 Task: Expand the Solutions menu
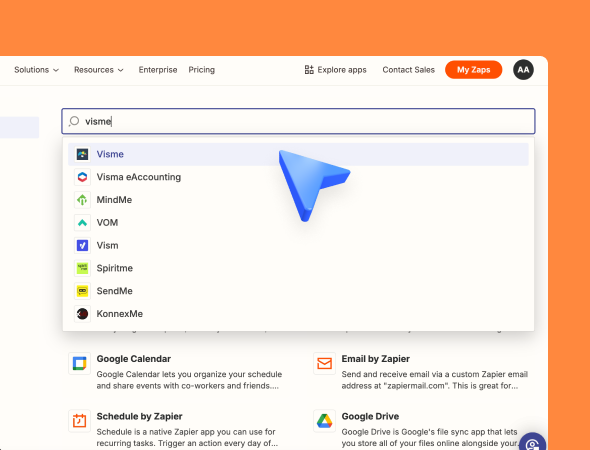pyautogui.click(x=36, y=70)
